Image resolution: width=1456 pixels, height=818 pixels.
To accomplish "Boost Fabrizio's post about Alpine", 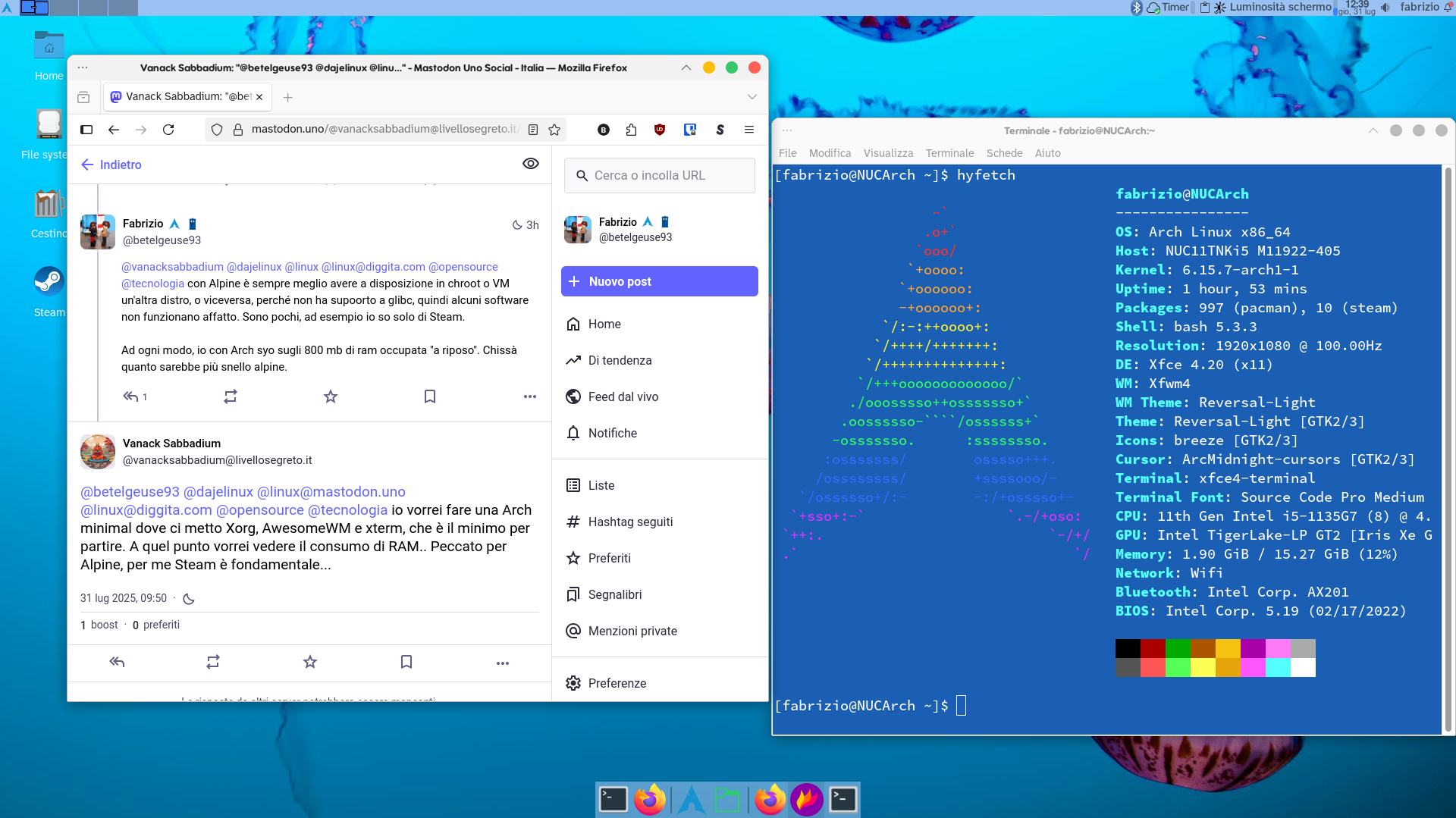I will [231, 396].
